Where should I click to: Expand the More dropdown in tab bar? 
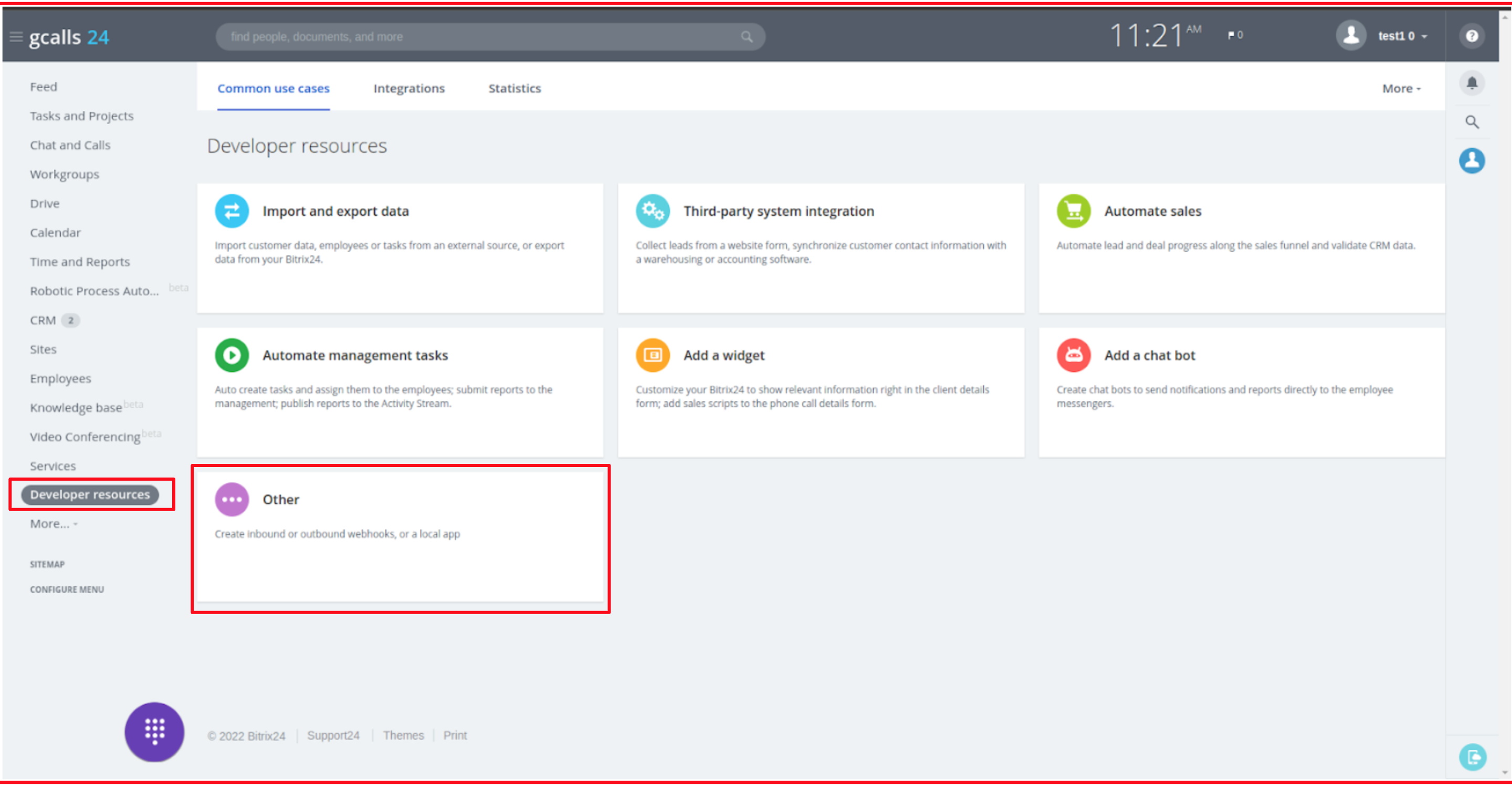pos(1401,89)
